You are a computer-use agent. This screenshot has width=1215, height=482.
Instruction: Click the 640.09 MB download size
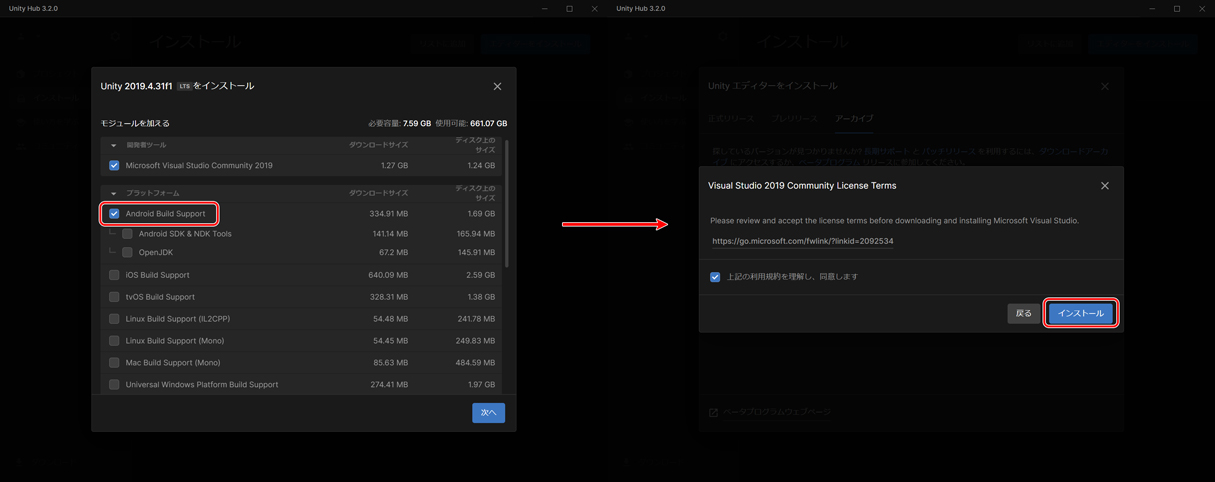coord(388,275)
